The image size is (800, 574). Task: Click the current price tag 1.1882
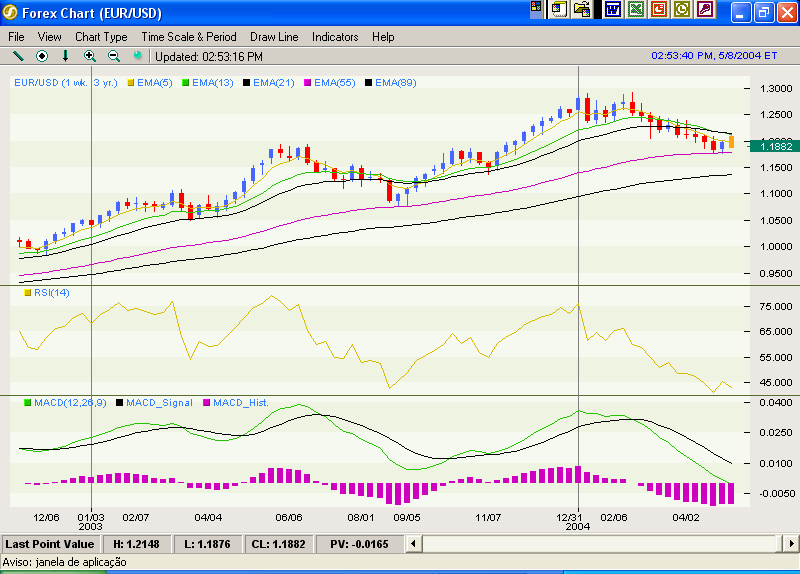[776, 146]
